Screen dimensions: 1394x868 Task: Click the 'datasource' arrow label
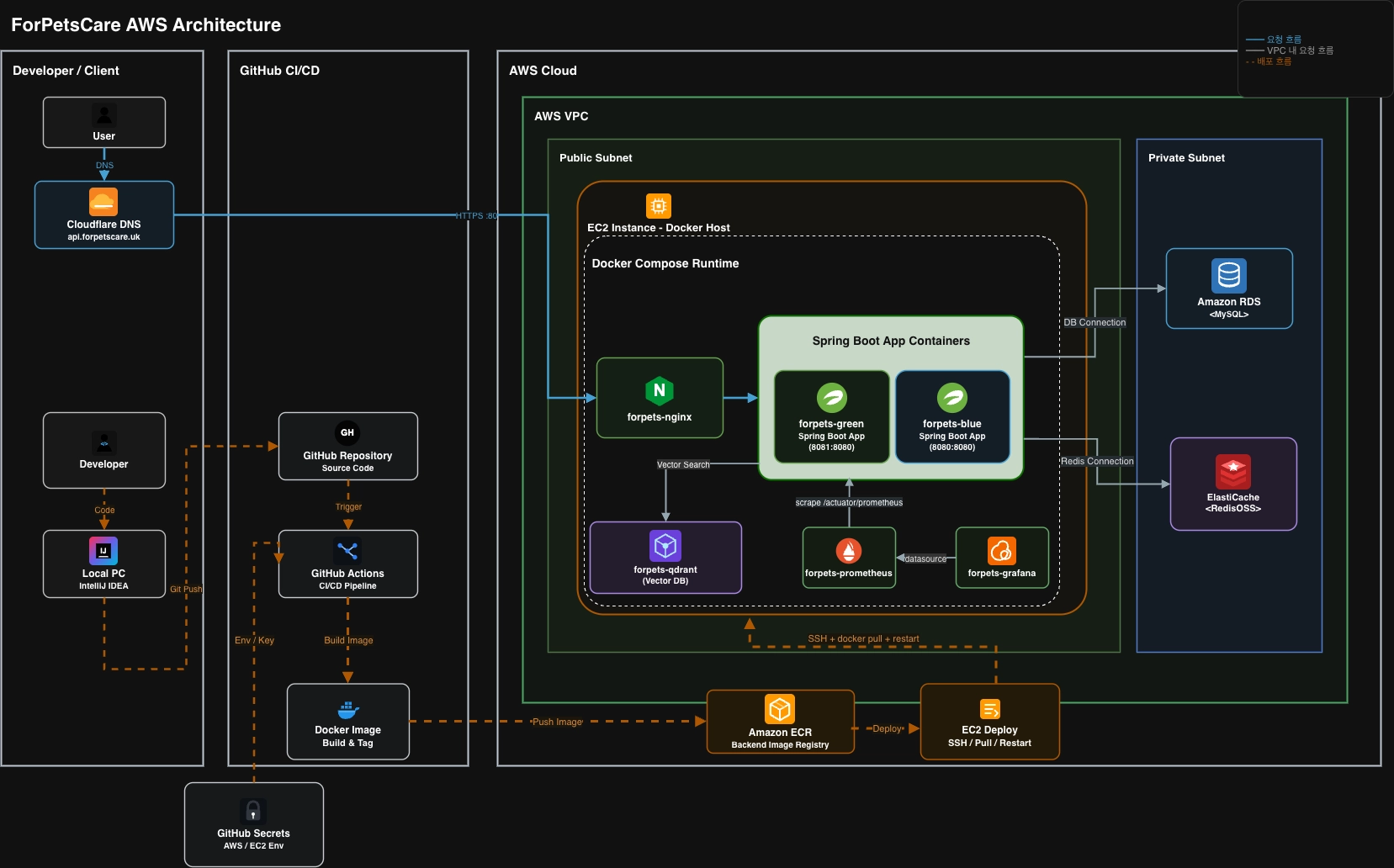coord(925,558)
